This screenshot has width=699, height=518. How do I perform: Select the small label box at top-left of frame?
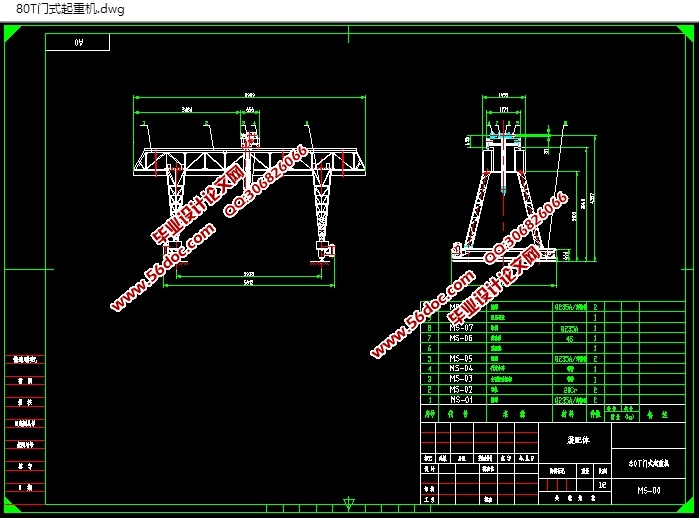click(x=78, y=42)
